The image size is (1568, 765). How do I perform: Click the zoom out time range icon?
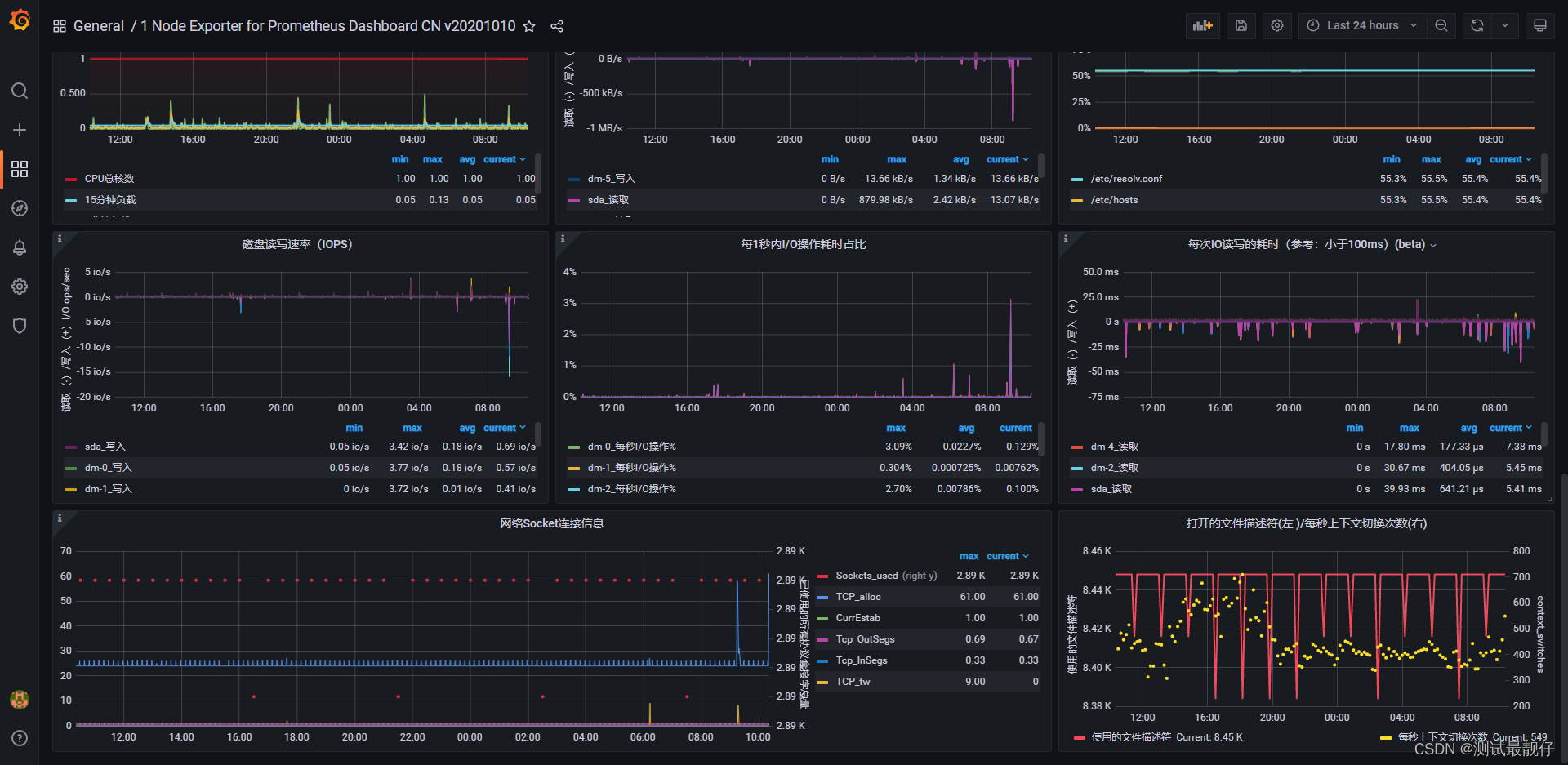tap(1441, 26)
